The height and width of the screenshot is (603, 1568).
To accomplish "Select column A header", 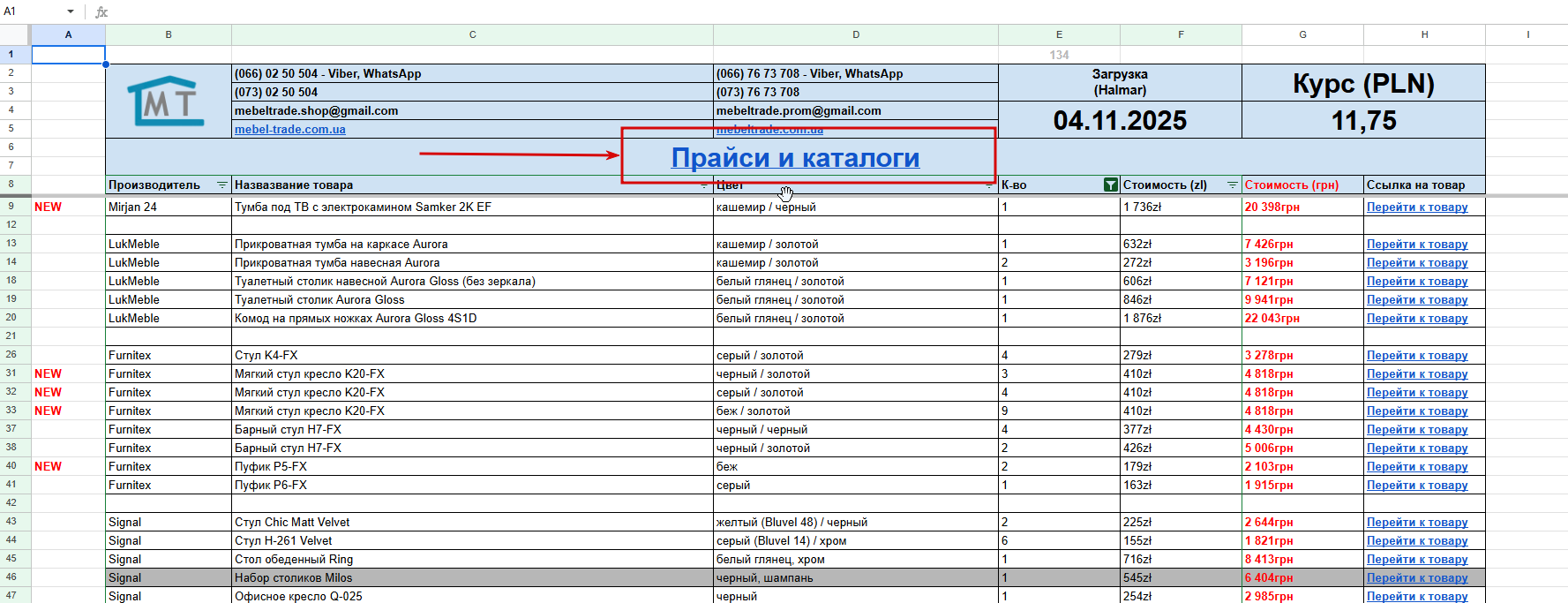I will tap(68, 34).
